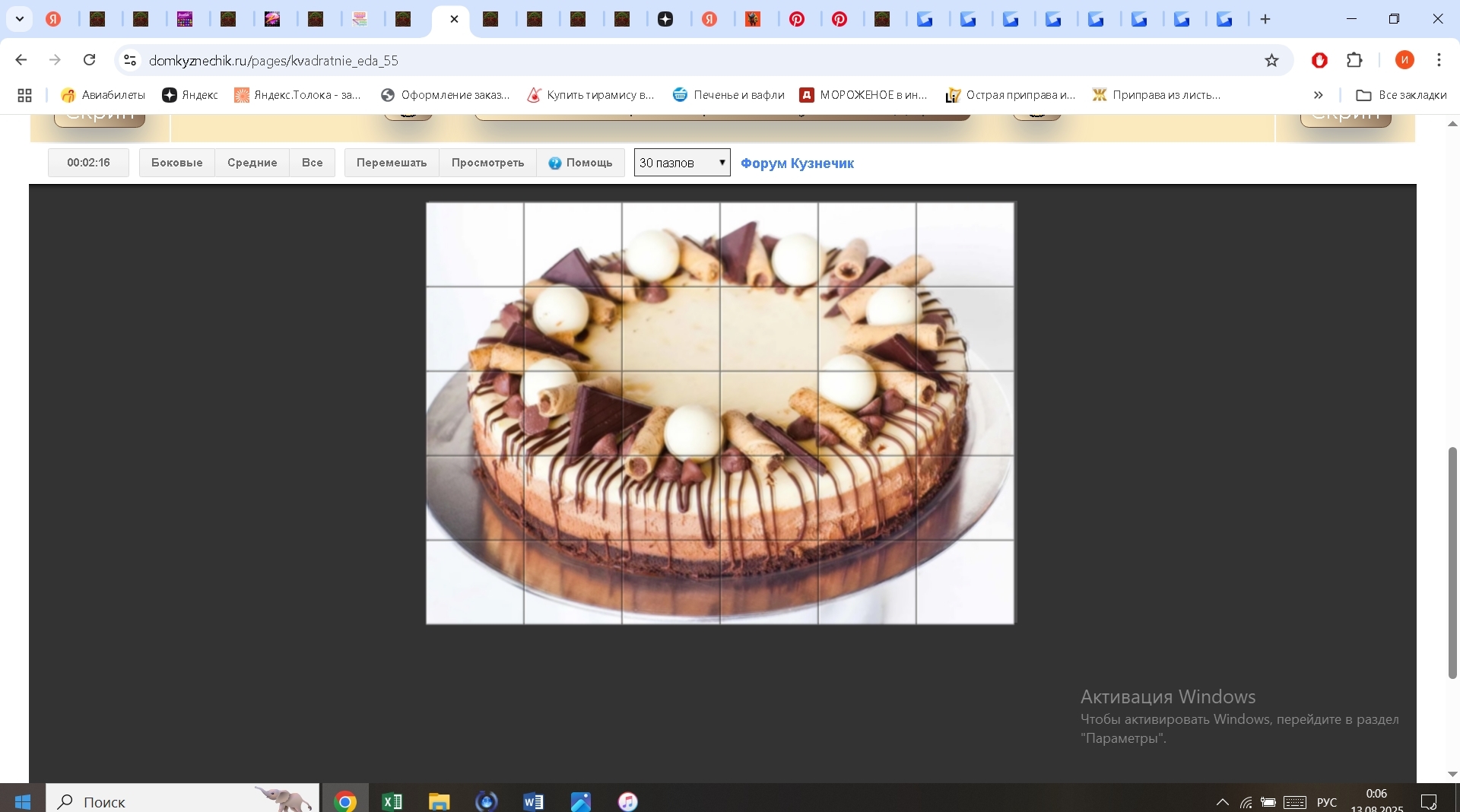
Task: Open iTunes music app from the taskbar
Action: click(628, 801)
